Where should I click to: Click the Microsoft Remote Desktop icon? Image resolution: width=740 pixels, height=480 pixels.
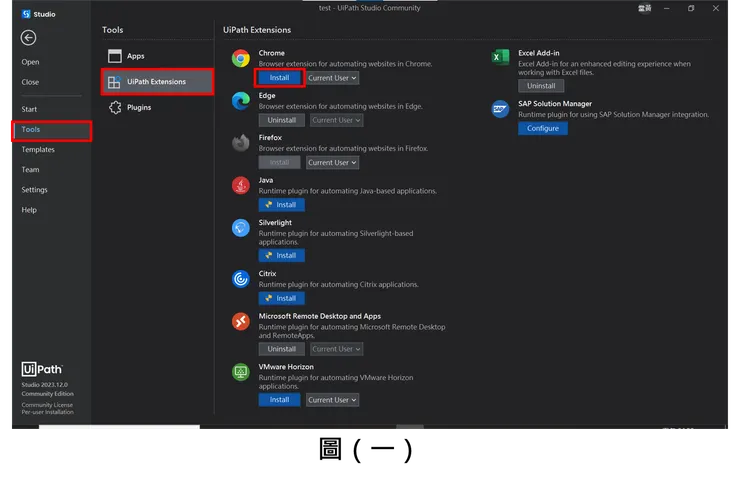click(x=241, y=321)
